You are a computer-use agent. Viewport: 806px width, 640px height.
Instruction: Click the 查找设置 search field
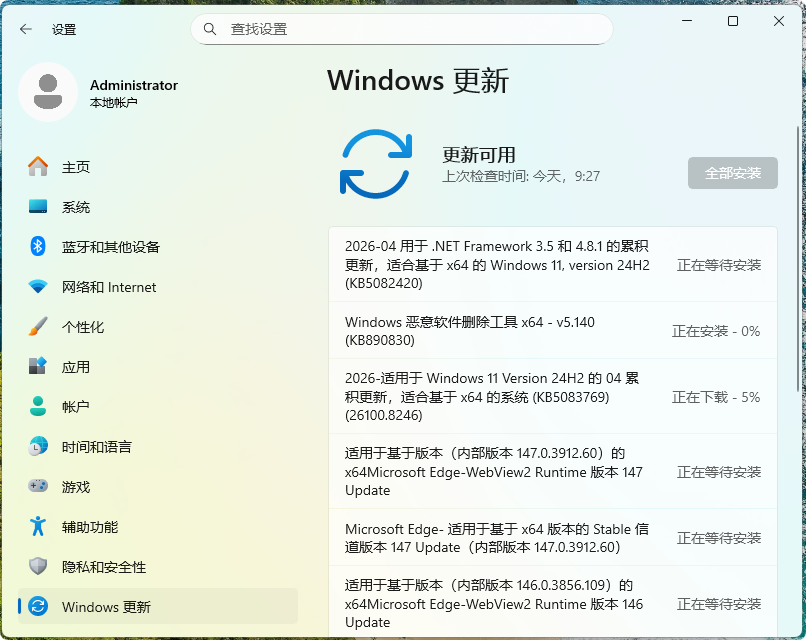401,29
